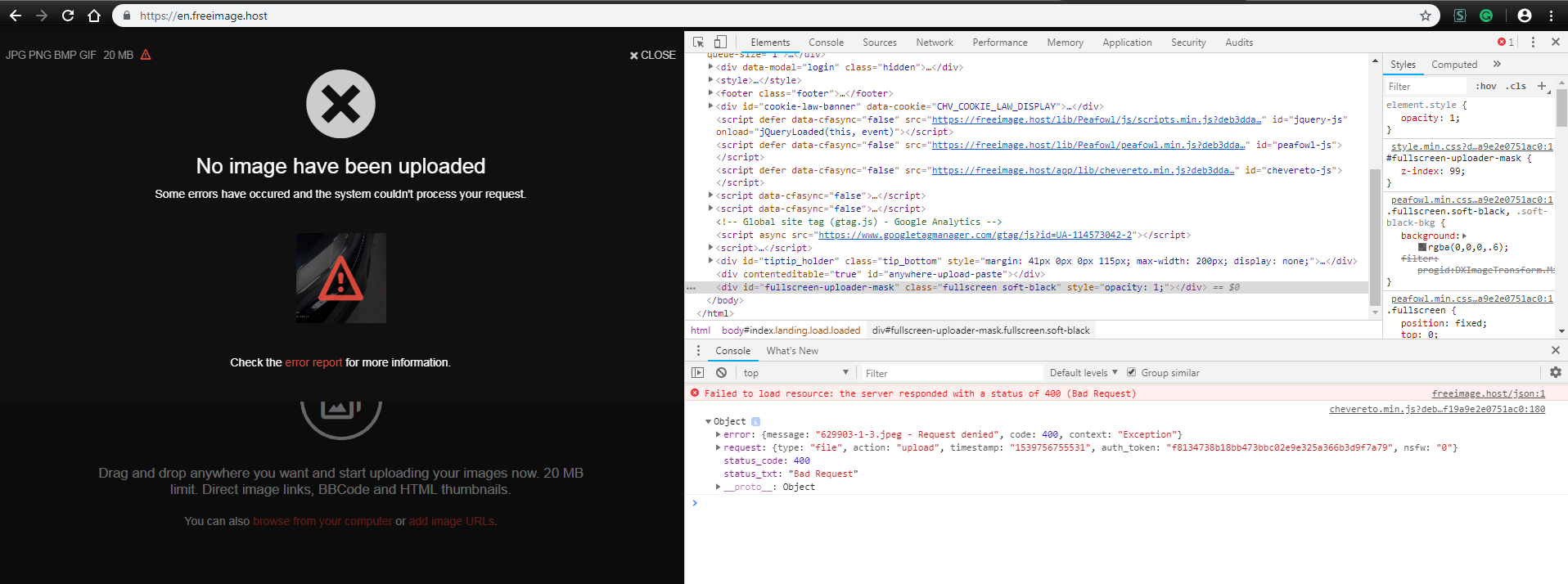Expand the cookie-law-banner div node
This screenshot has height=584, width=1568.
(x=710, y=106)
